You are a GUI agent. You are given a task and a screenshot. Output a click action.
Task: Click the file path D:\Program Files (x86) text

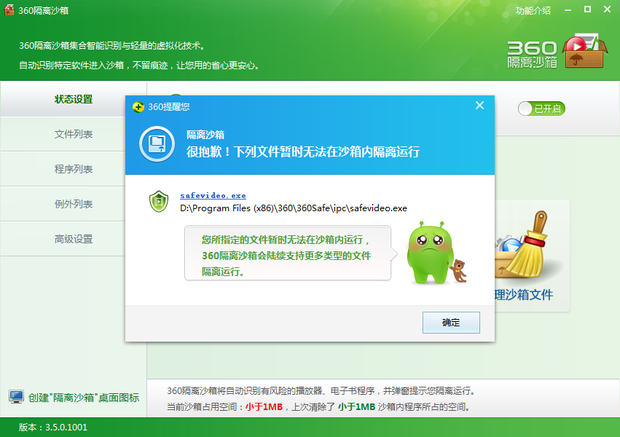(293, 208)
